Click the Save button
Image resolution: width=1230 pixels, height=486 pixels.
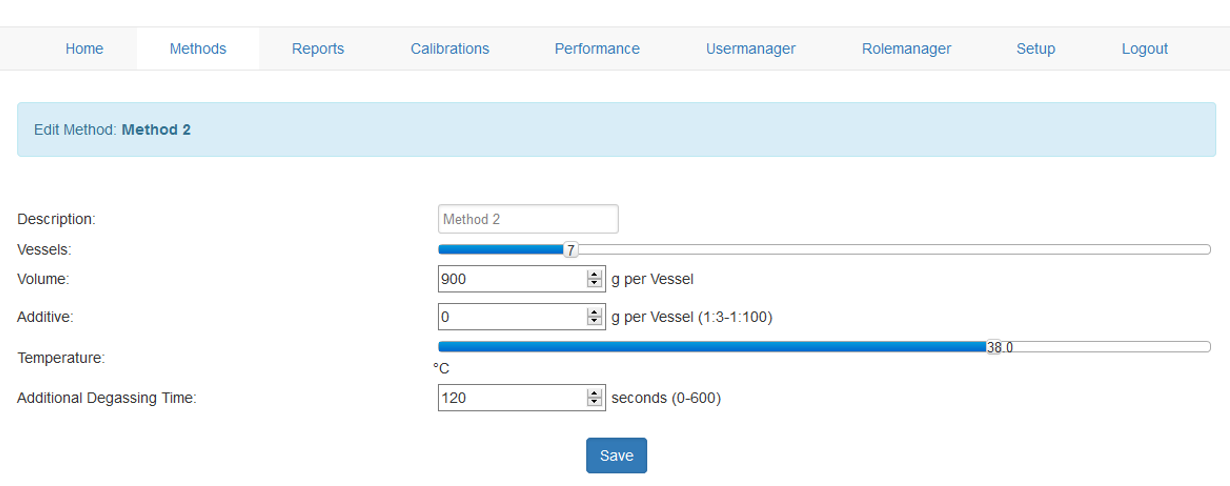616,455
